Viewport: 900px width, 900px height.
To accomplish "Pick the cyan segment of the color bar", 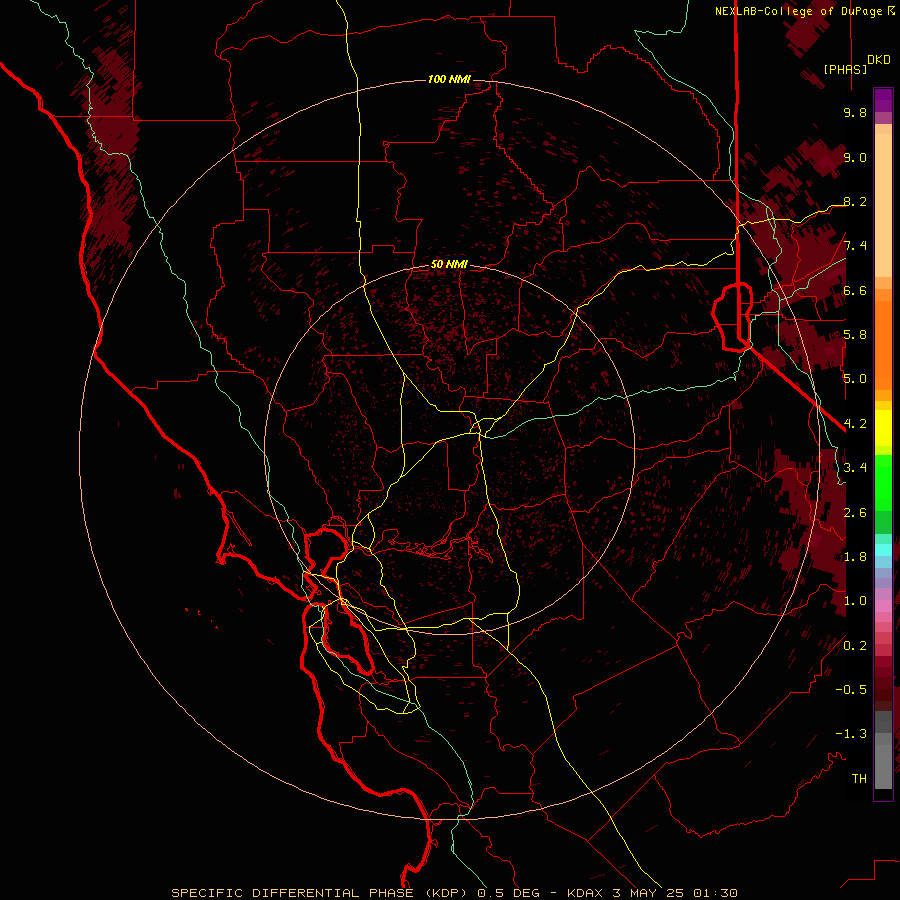I will pos(883,550).
